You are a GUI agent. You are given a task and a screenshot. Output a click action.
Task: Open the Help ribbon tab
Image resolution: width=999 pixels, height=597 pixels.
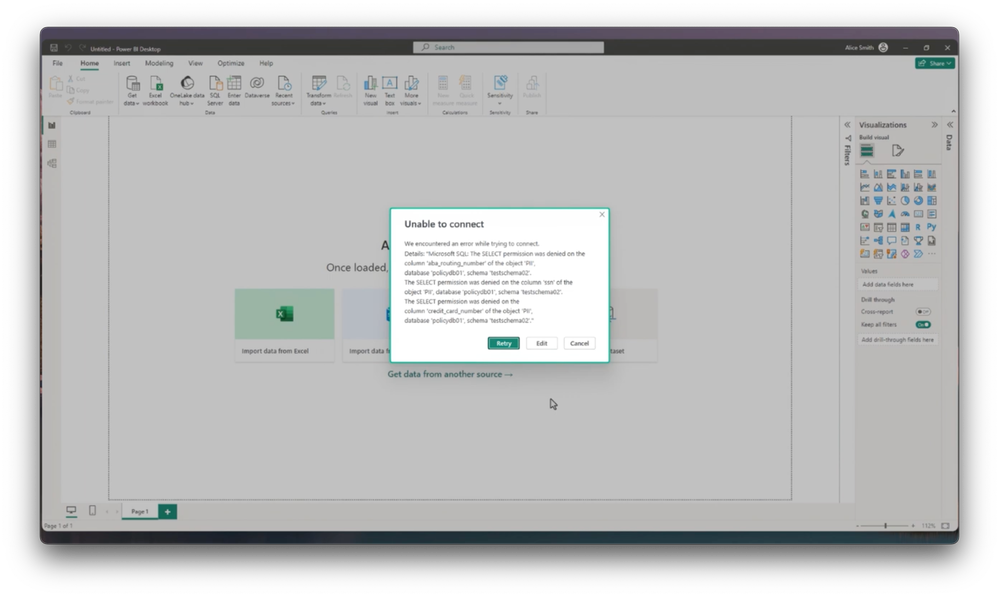coord(266,63)
